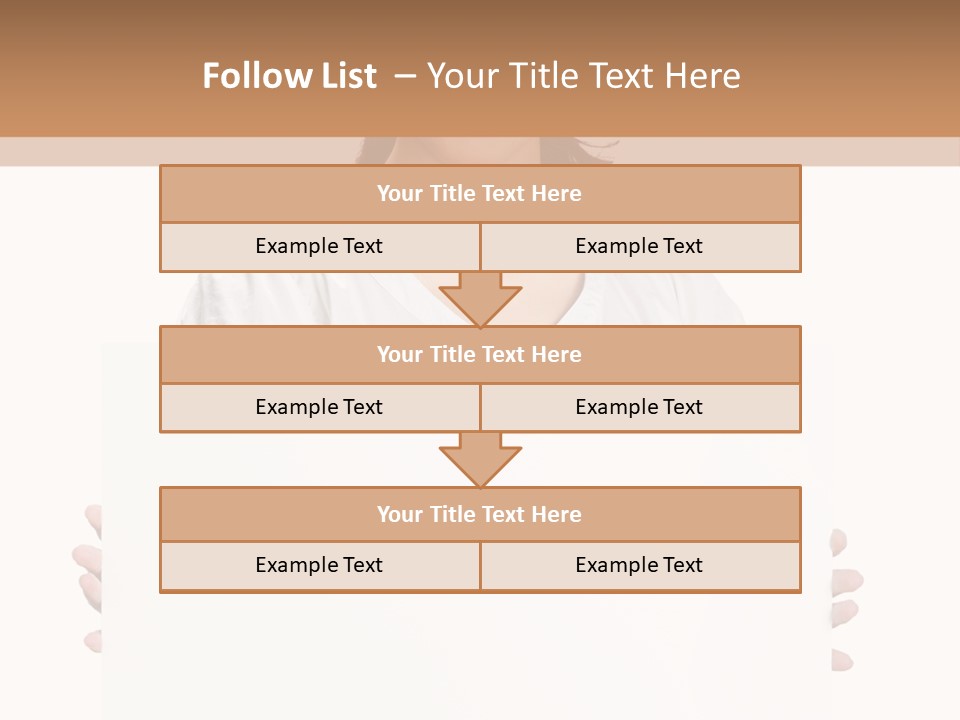This screenshot has height=720, width=960.
Task: Click the left 'Example Text' cell in the bottom block
Action: tap(319, 565)
